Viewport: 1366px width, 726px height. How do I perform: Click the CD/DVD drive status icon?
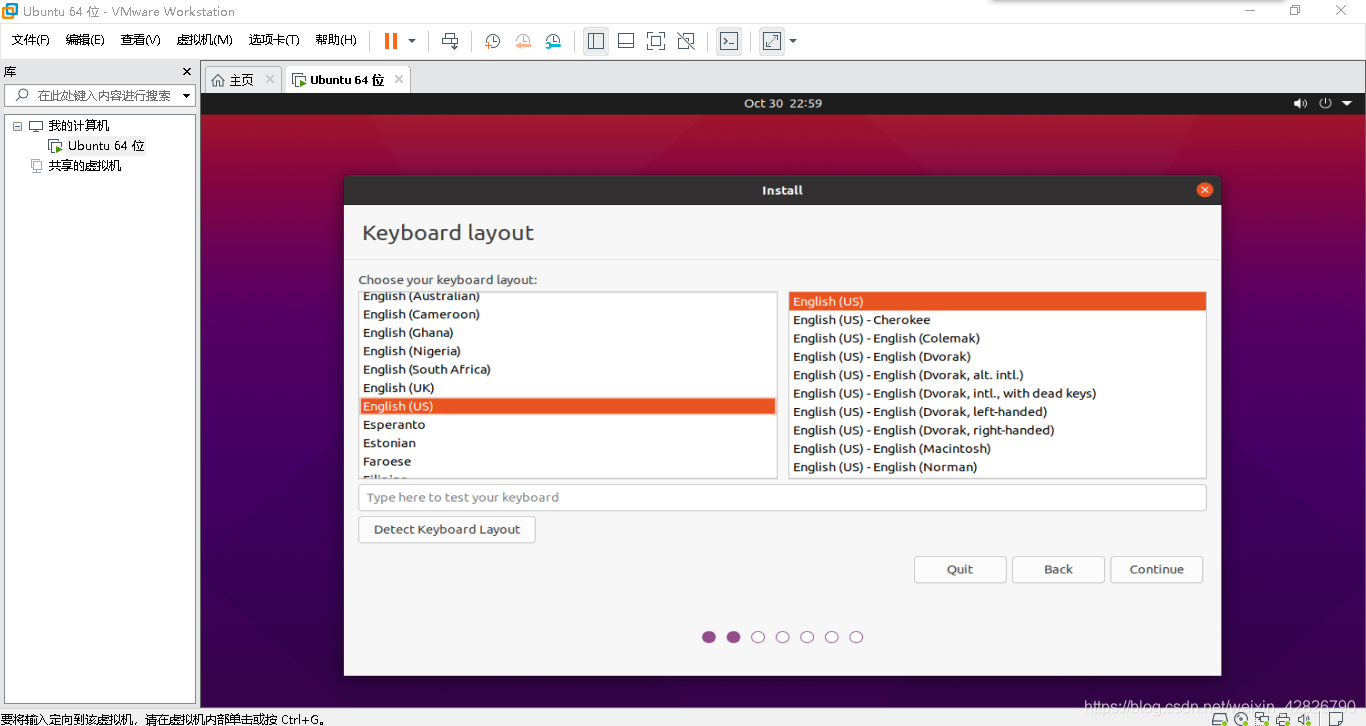pyautogui.click(x=1241, y=718)
